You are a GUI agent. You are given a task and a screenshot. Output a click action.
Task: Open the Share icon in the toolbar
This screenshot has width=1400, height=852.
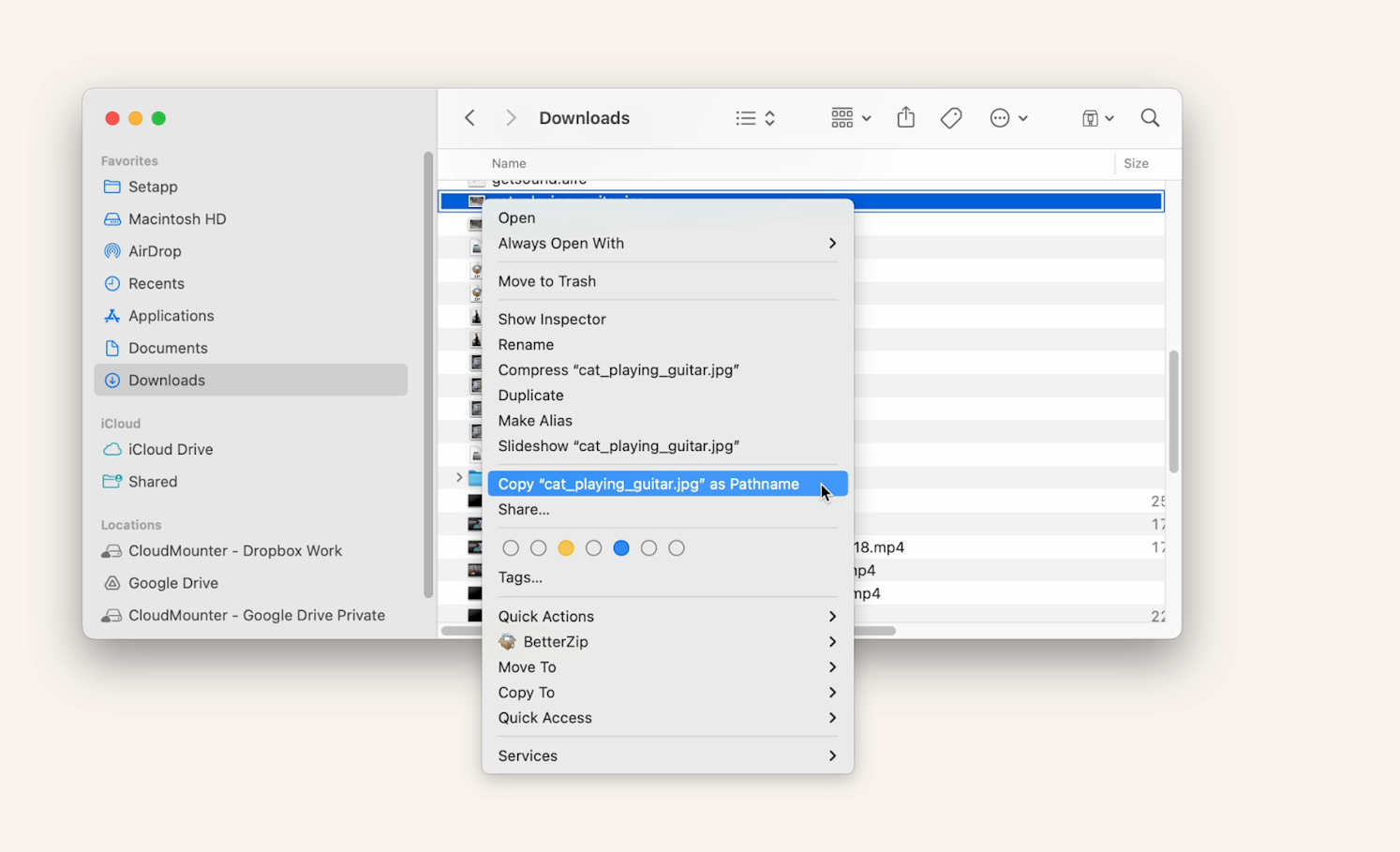click(x=905, y=117)
